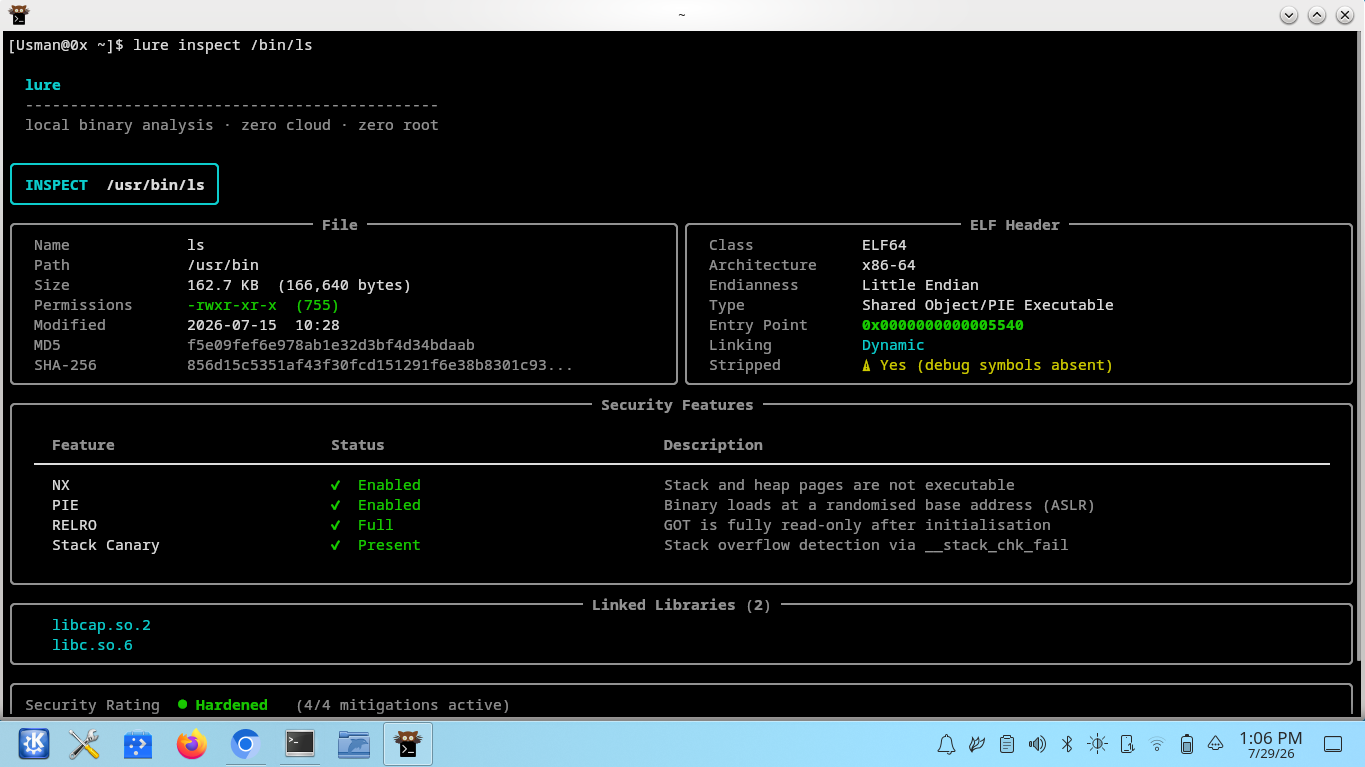Click the green check mark in the RELRO row
The height and width of the screenshot is (767, 1365).
point(336,525)
